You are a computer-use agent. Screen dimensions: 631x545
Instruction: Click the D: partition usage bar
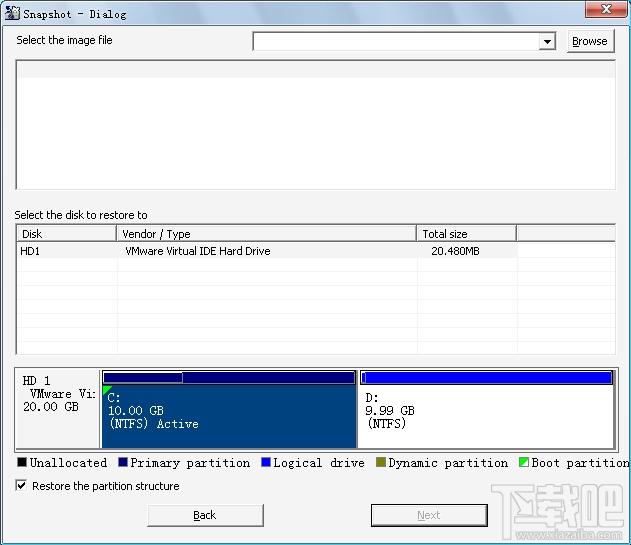[x=487, y=378]
